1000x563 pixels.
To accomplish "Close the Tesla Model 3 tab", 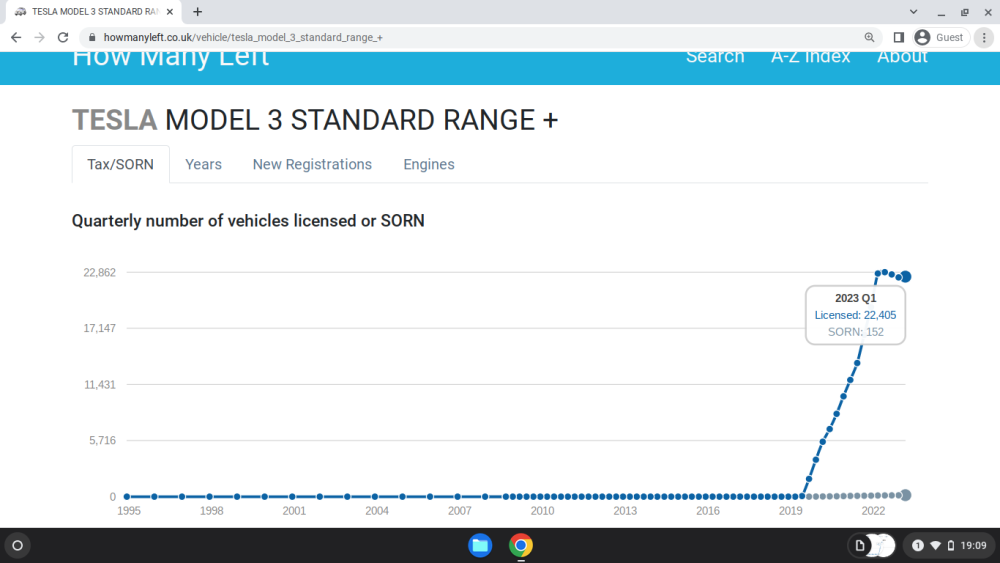I will 170,11.
